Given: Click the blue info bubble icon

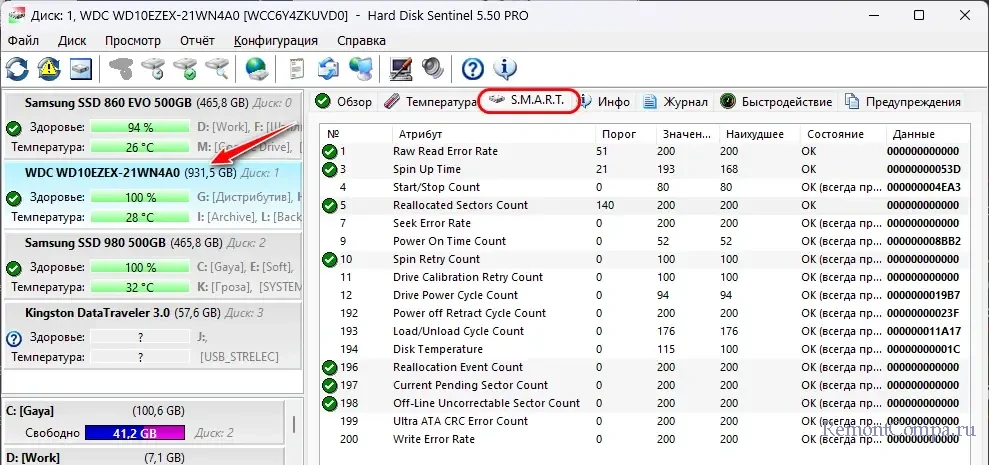Looking at the screenshot, I should click(x=505, y=69).
